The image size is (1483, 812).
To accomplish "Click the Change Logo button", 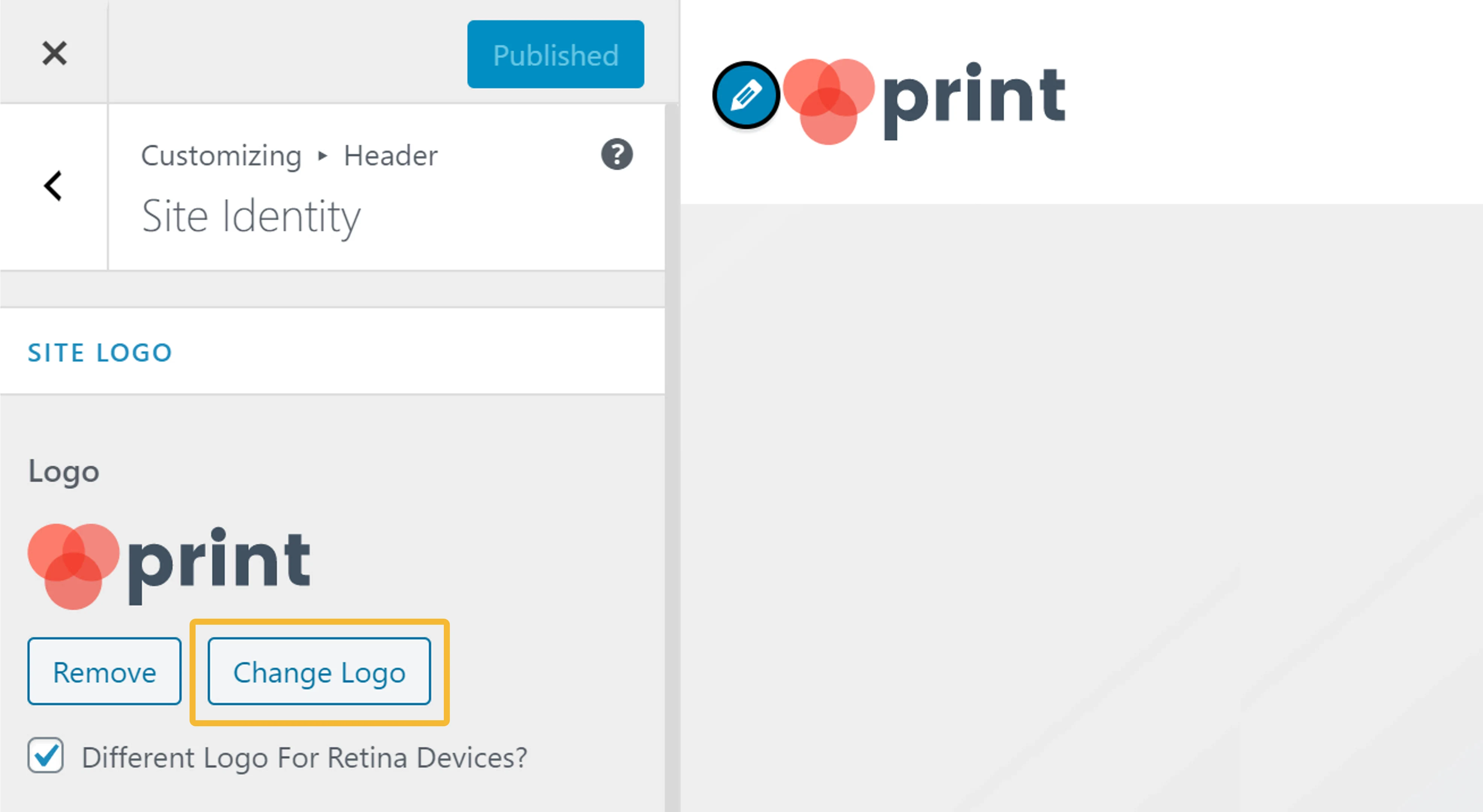I will tap(319, 671).
